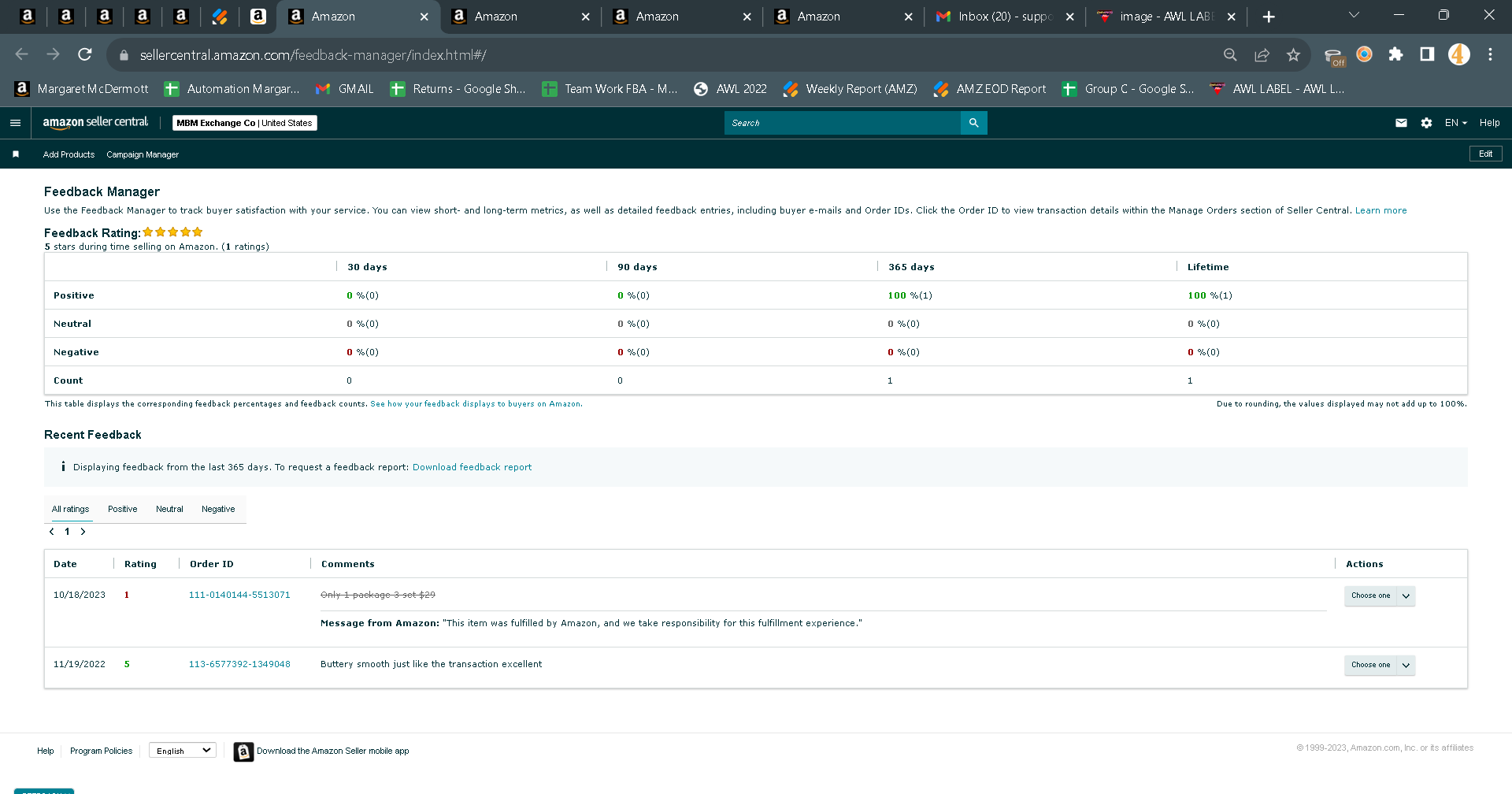
Task: Close the Inbox (20) browser tab
Action: click(x=1069, y=17)
